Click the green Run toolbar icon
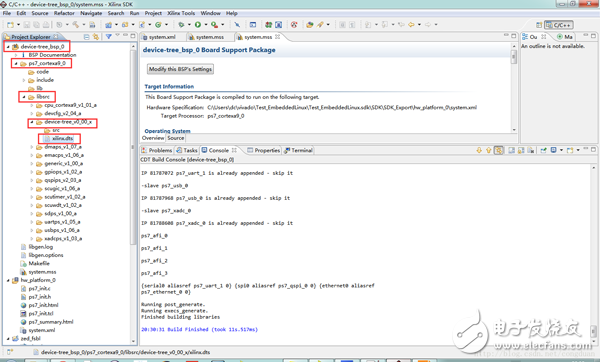Viewport: 600px width, 362px height. 198,25
